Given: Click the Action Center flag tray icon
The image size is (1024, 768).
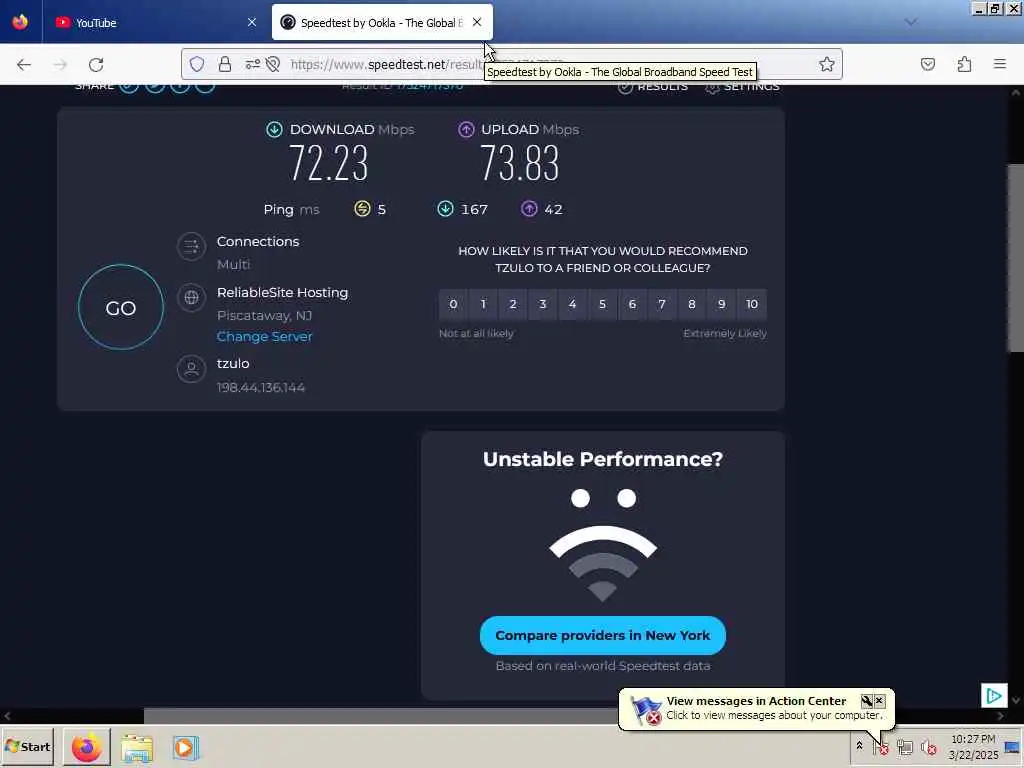Looking at the screenshot, I should click(x=881, y=746).
